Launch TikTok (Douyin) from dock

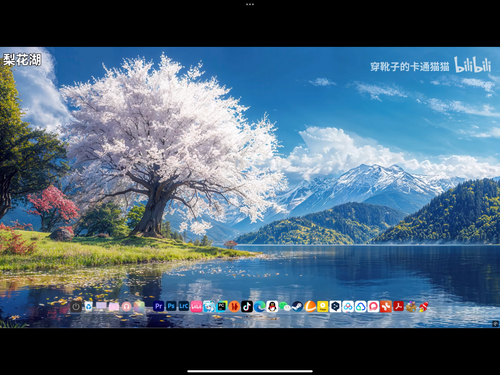point(247,306)
